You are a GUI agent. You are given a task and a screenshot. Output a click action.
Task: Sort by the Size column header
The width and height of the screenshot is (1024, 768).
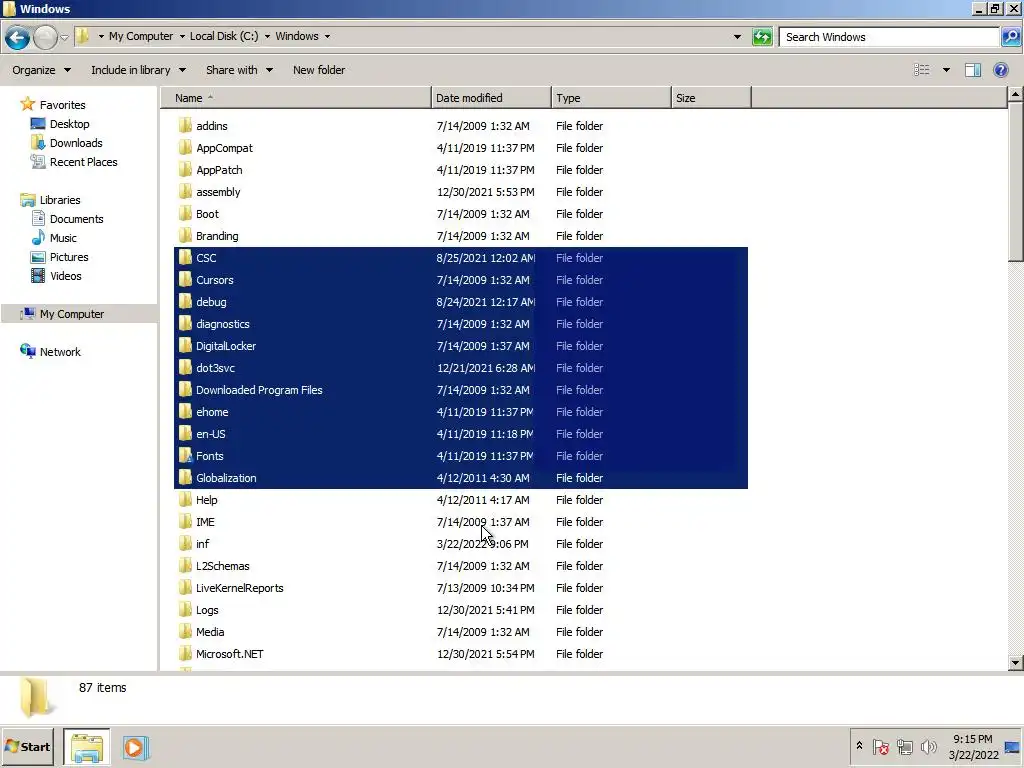pos(711,98)
